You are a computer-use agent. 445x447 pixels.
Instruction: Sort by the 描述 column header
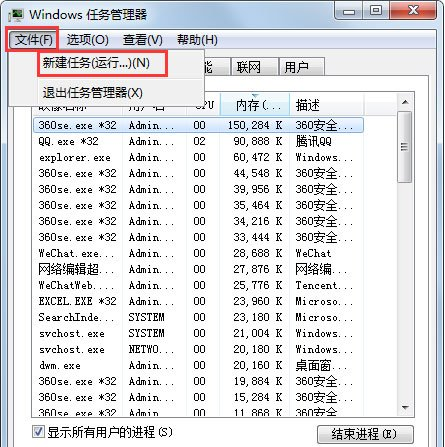click(327, 105)
